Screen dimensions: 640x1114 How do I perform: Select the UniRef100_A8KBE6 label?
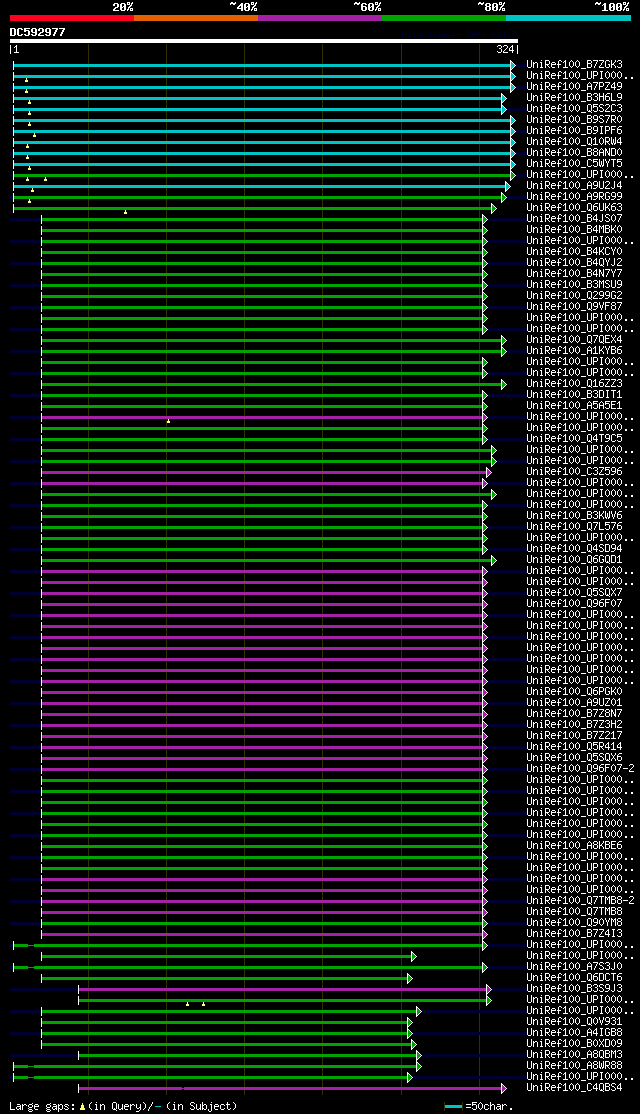pos(575,846)
